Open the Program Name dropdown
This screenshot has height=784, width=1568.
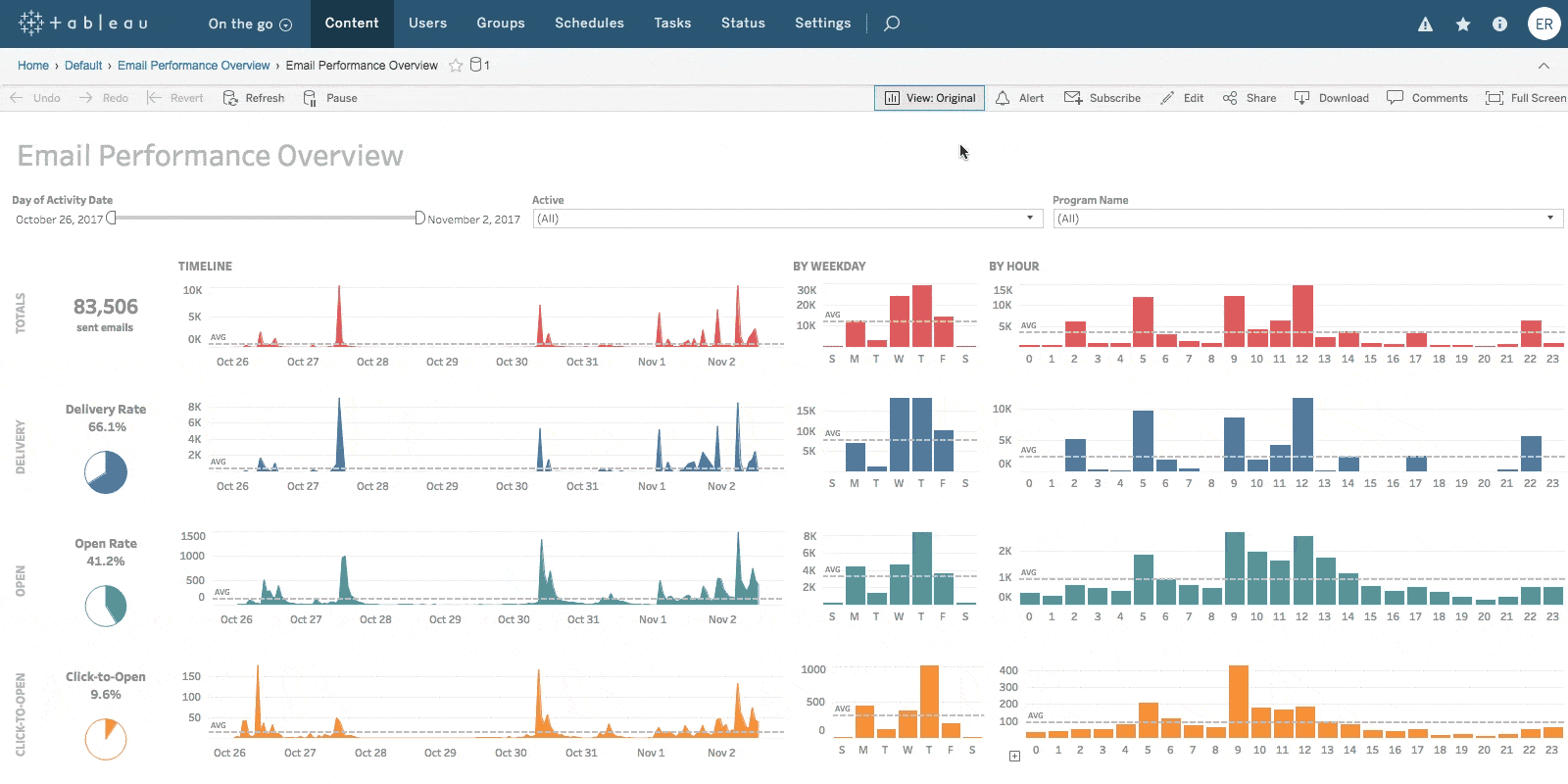click(x=1549, y=219)
